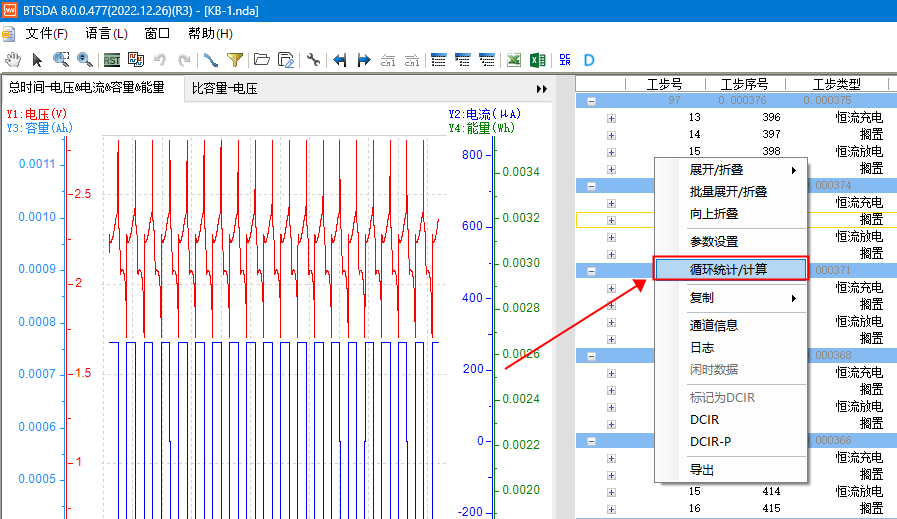The width and height of the screenshot is (897, 519).
Task: Click the application icon beside 文件(F)
Action: 8,34
